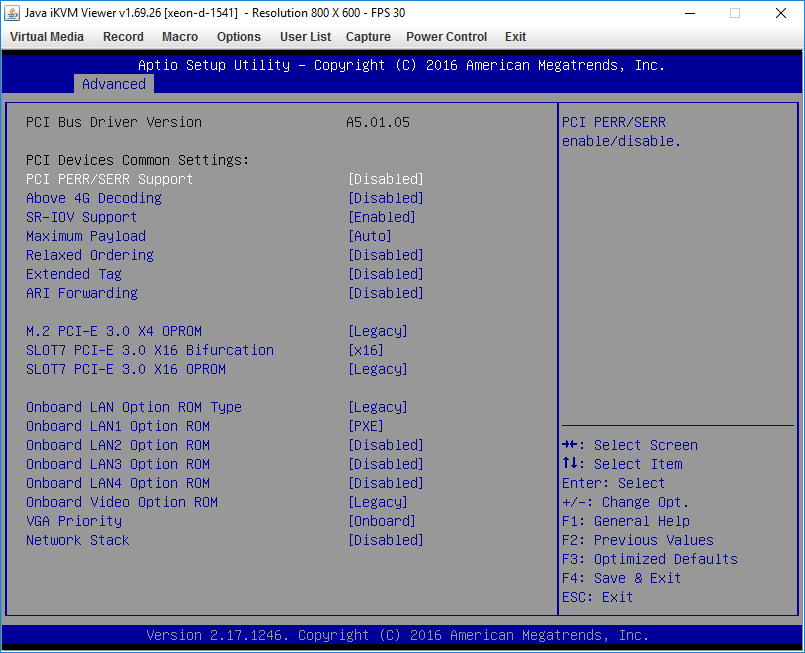The width and height of the screenshot is (805, 653).
Task: Open the Macro menu
Action: [180, 37]
